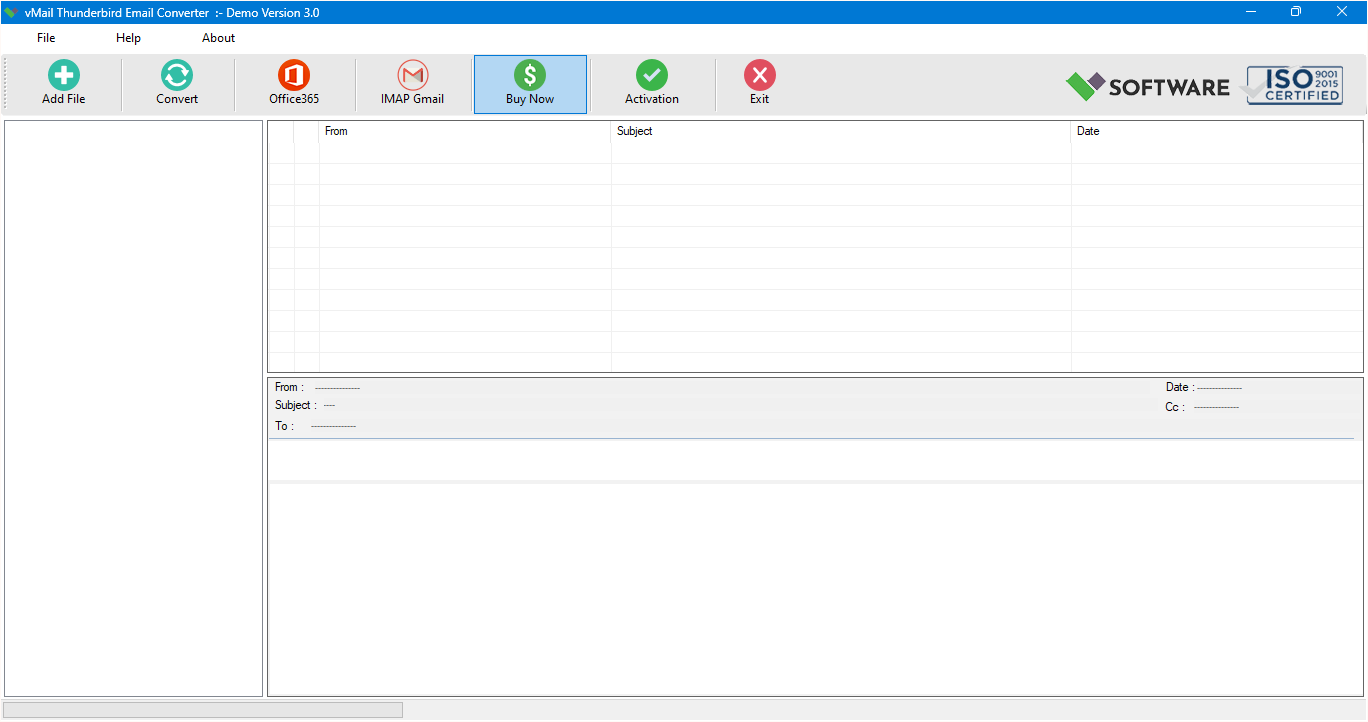Minimize the vMail converter window
The image size is (1368, 722).
pos(1251,12)
